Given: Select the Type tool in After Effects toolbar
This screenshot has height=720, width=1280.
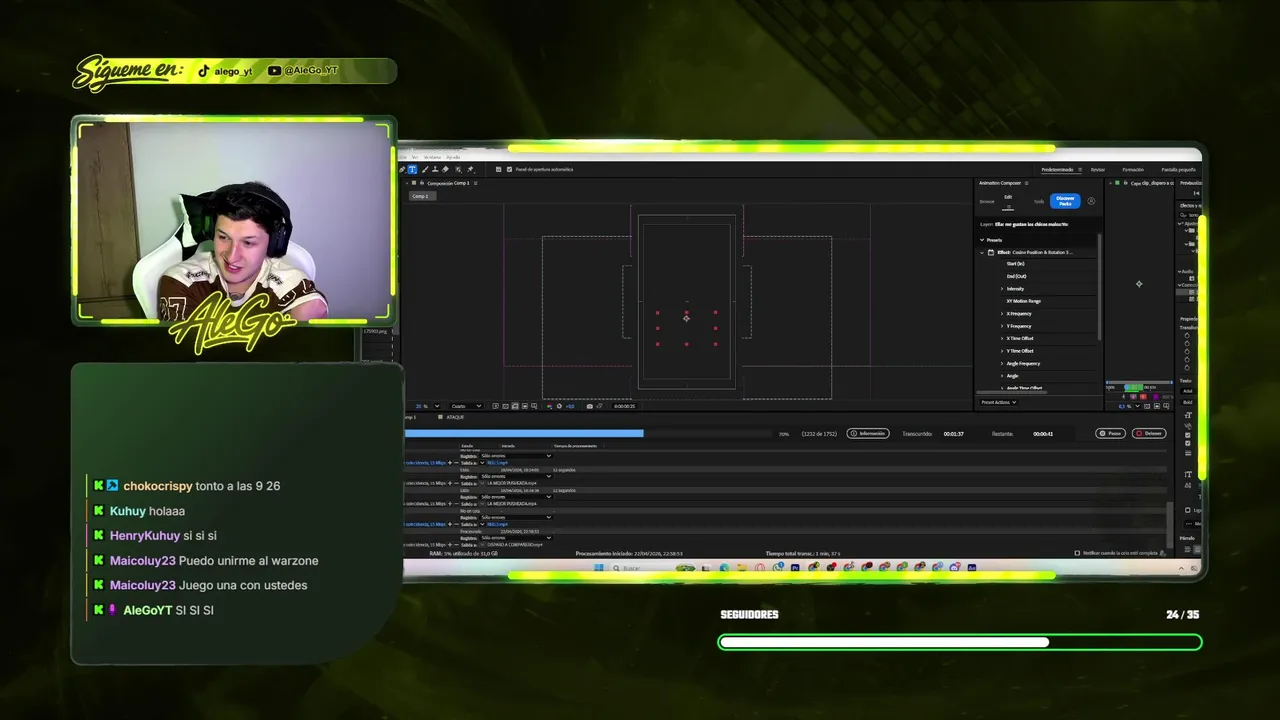Looking at the screenshot, I should tap(412, 169).
